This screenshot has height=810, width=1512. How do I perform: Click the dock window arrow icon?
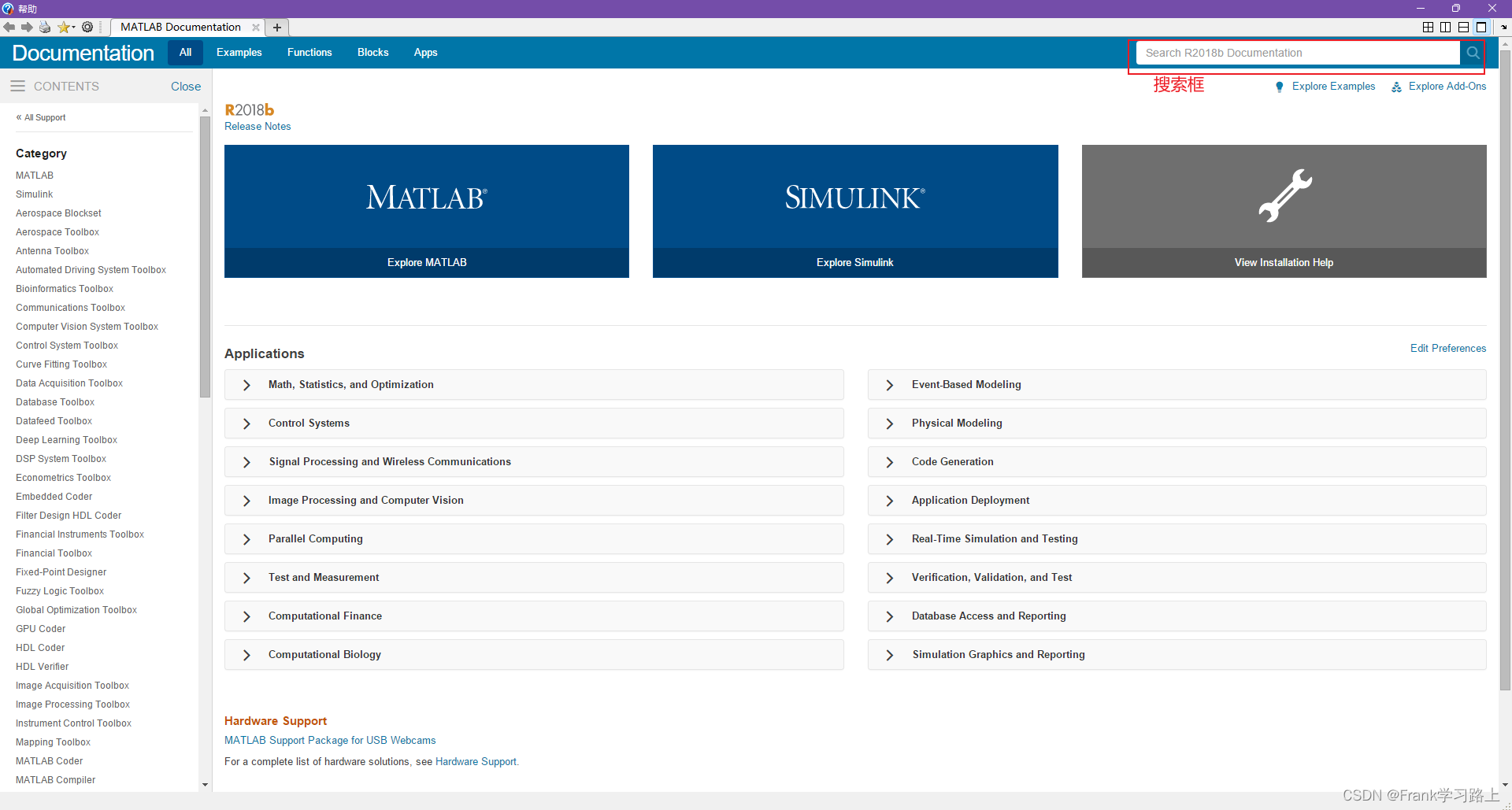click(x=1503, y=27)
